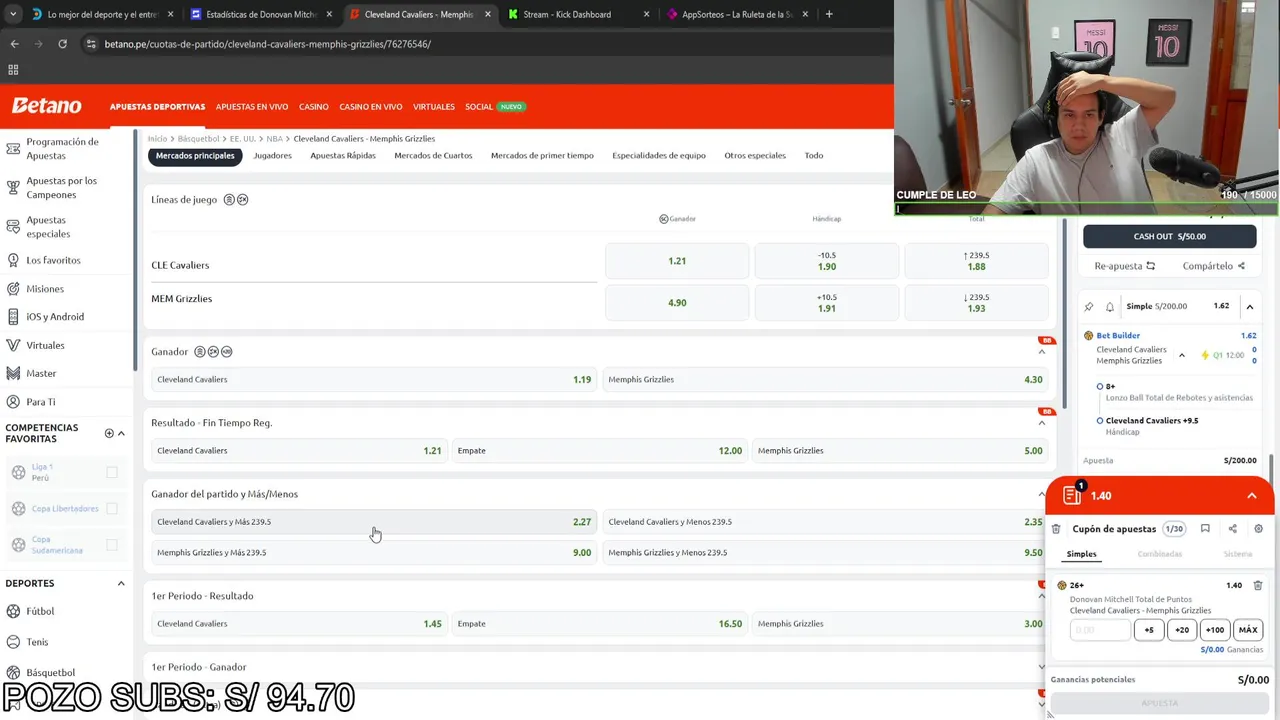The image size is (1280, 720).
Task: Click Re-apuesta button
Action: (x=1124, y=266)
